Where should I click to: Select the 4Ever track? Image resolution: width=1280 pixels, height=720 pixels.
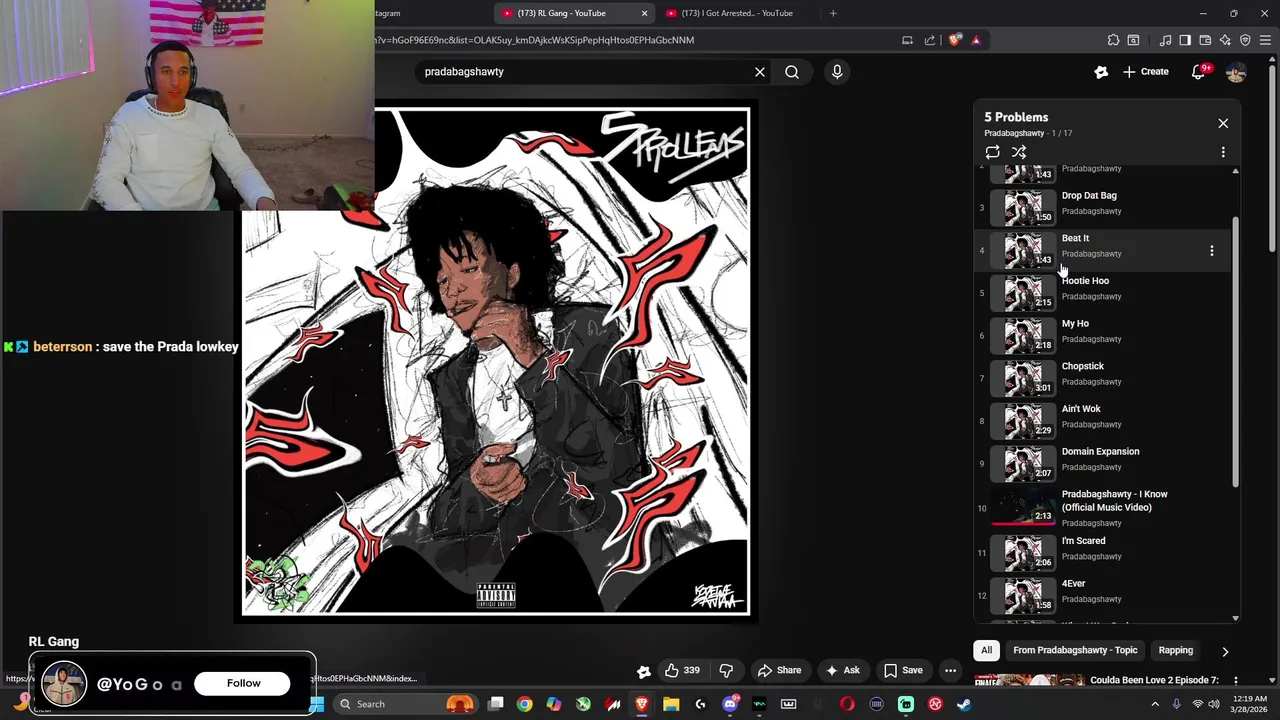[1100, 596]
